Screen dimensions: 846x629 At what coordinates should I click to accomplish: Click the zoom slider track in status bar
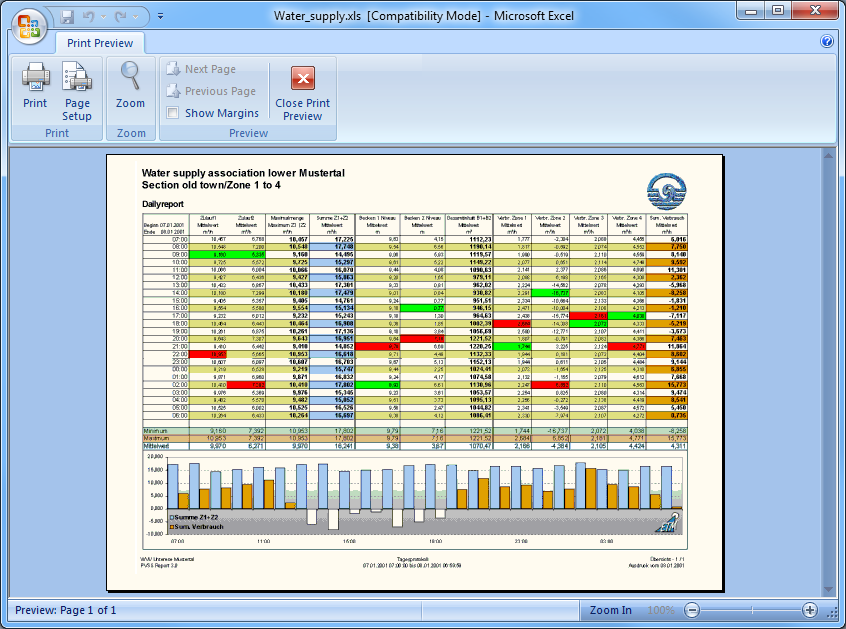(x=750, y=610)
